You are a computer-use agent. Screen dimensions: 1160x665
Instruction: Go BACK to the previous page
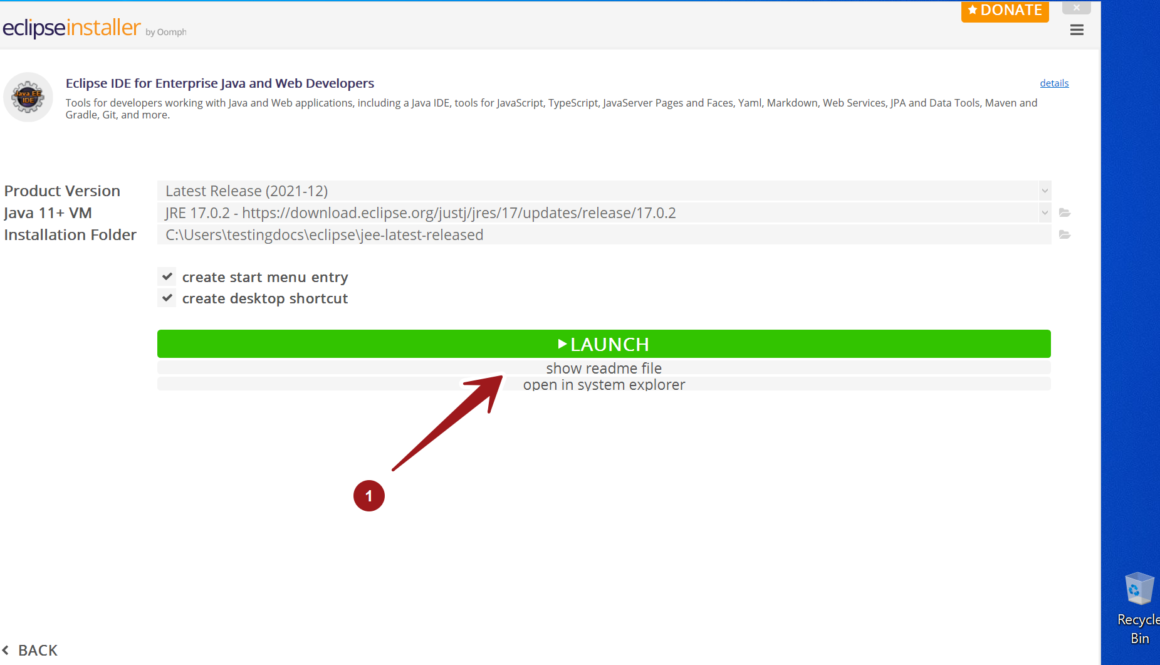coord(30,650)
